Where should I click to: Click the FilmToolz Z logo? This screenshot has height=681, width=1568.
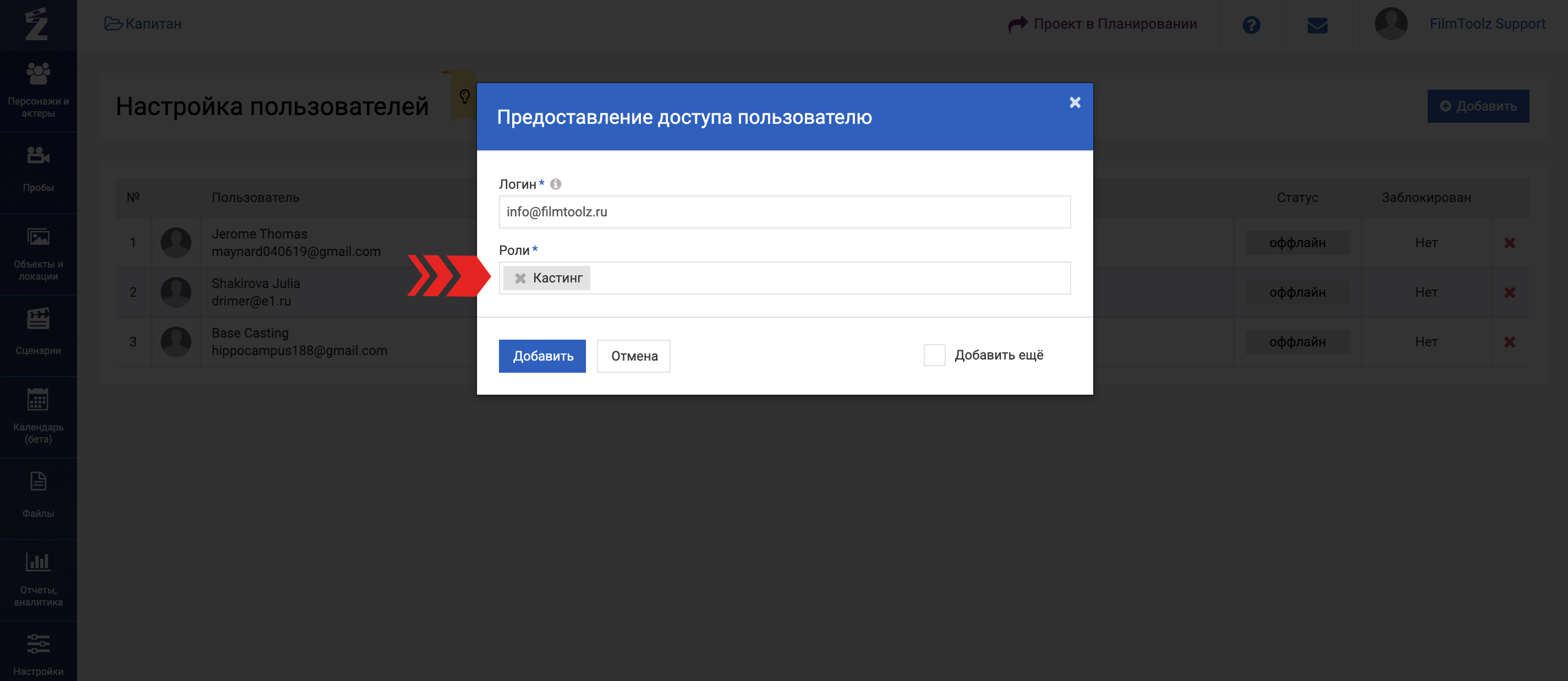[x=36, y=24]
